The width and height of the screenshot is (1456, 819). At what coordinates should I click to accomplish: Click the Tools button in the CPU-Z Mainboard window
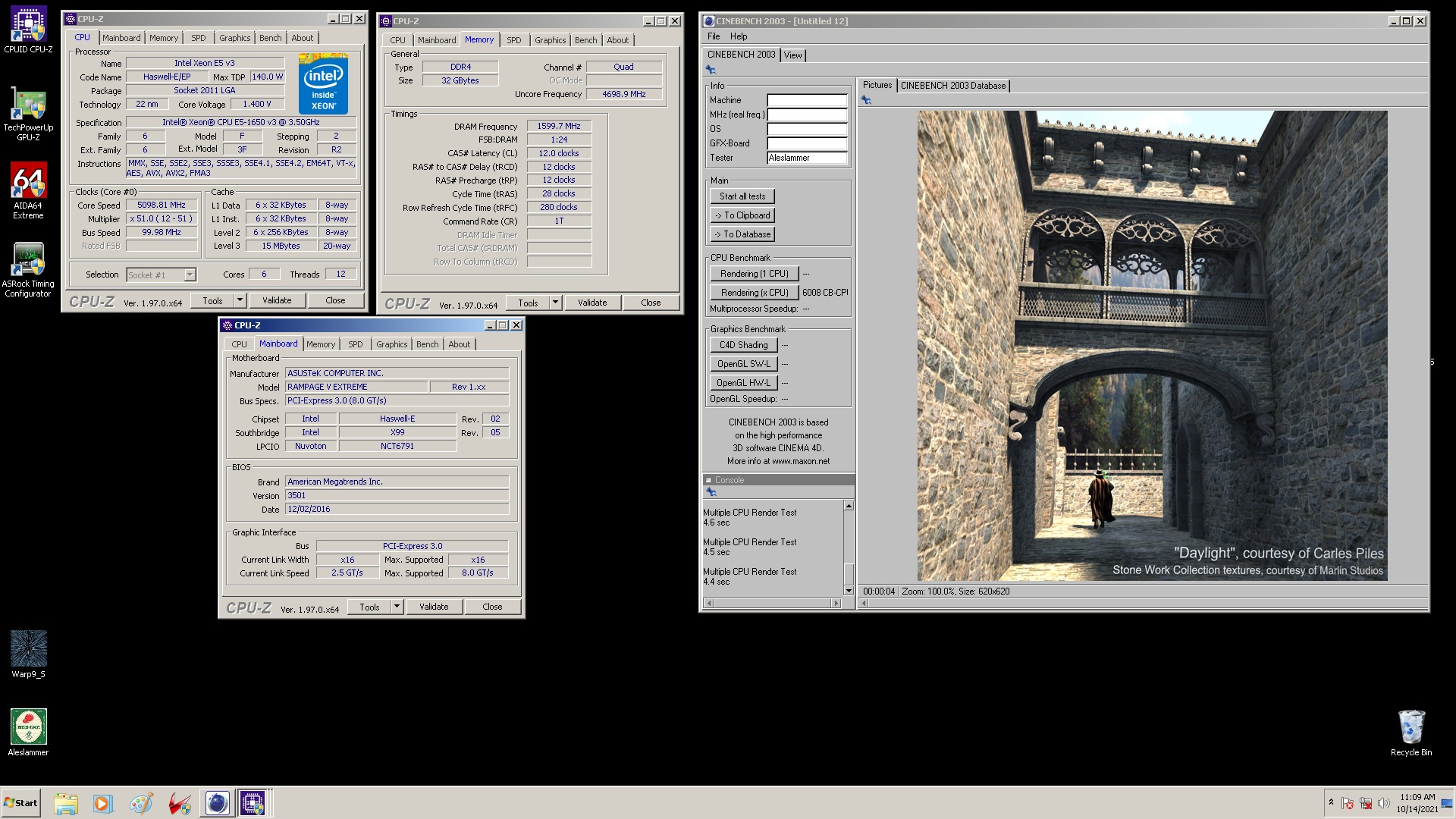[x=369, y=607]
